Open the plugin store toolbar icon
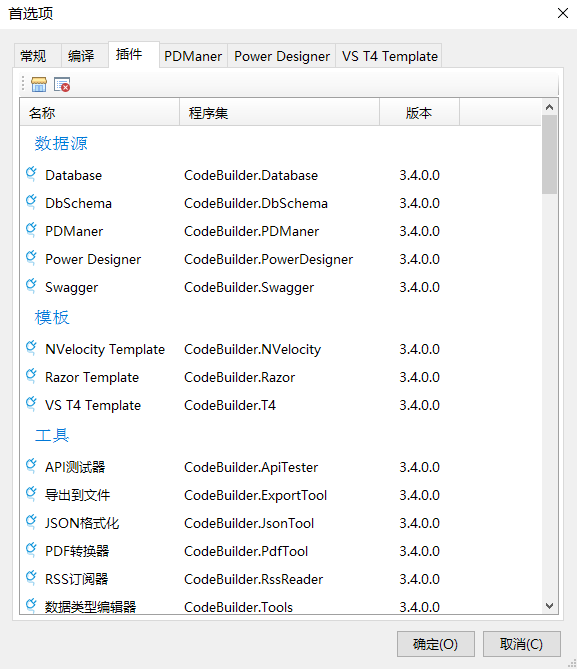 click(x=39, y=84)
